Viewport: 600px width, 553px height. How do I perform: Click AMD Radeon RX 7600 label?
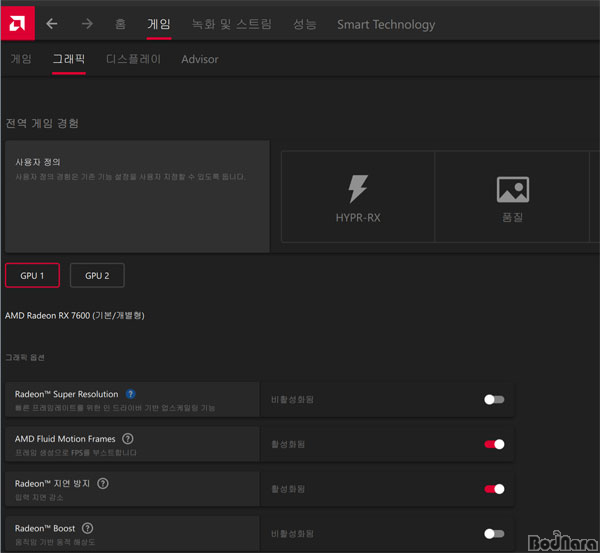tap(75, 316)
